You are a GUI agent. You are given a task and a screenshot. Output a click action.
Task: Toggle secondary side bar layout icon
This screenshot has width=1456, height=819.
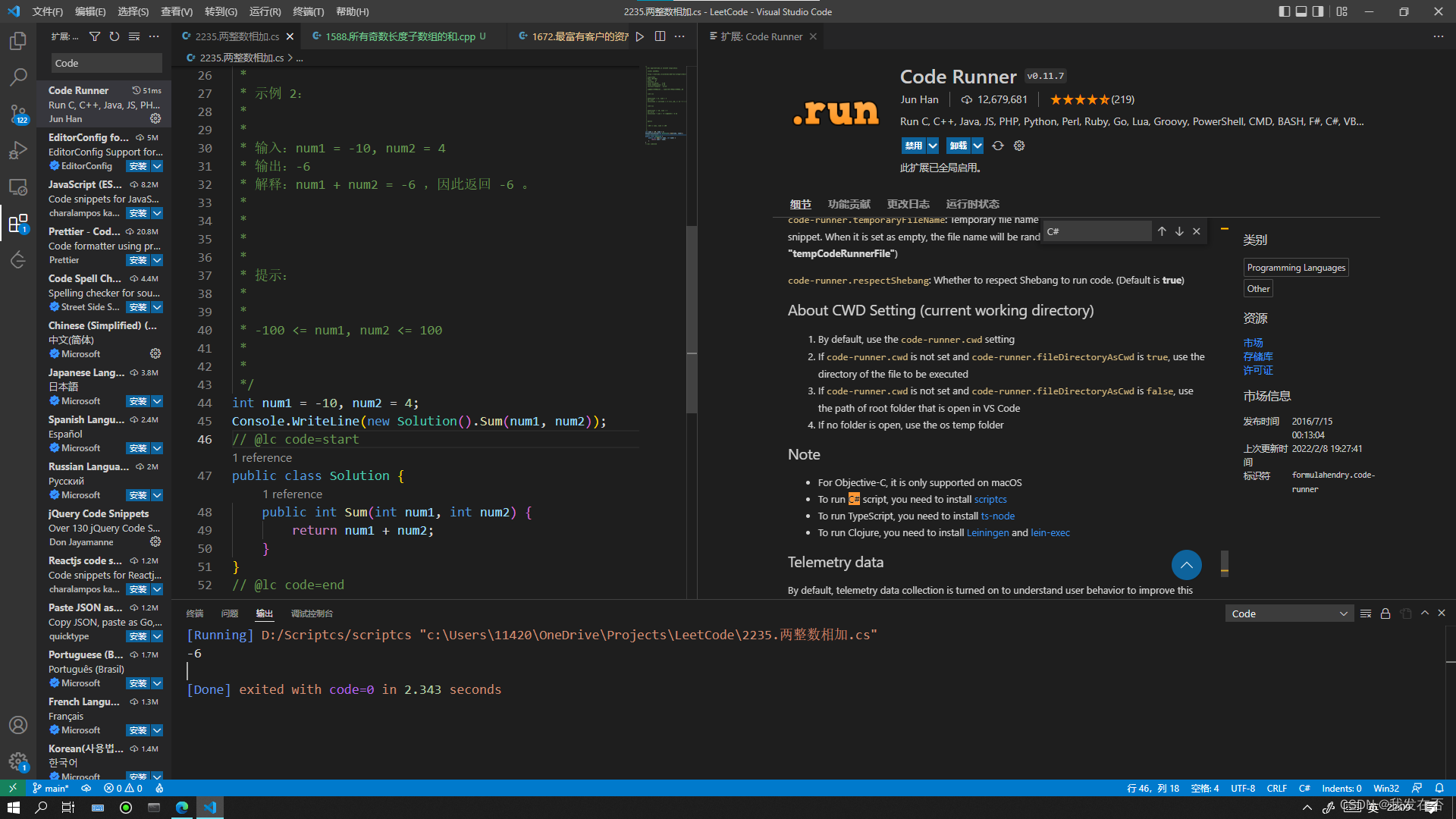(x=1319, y=11)
